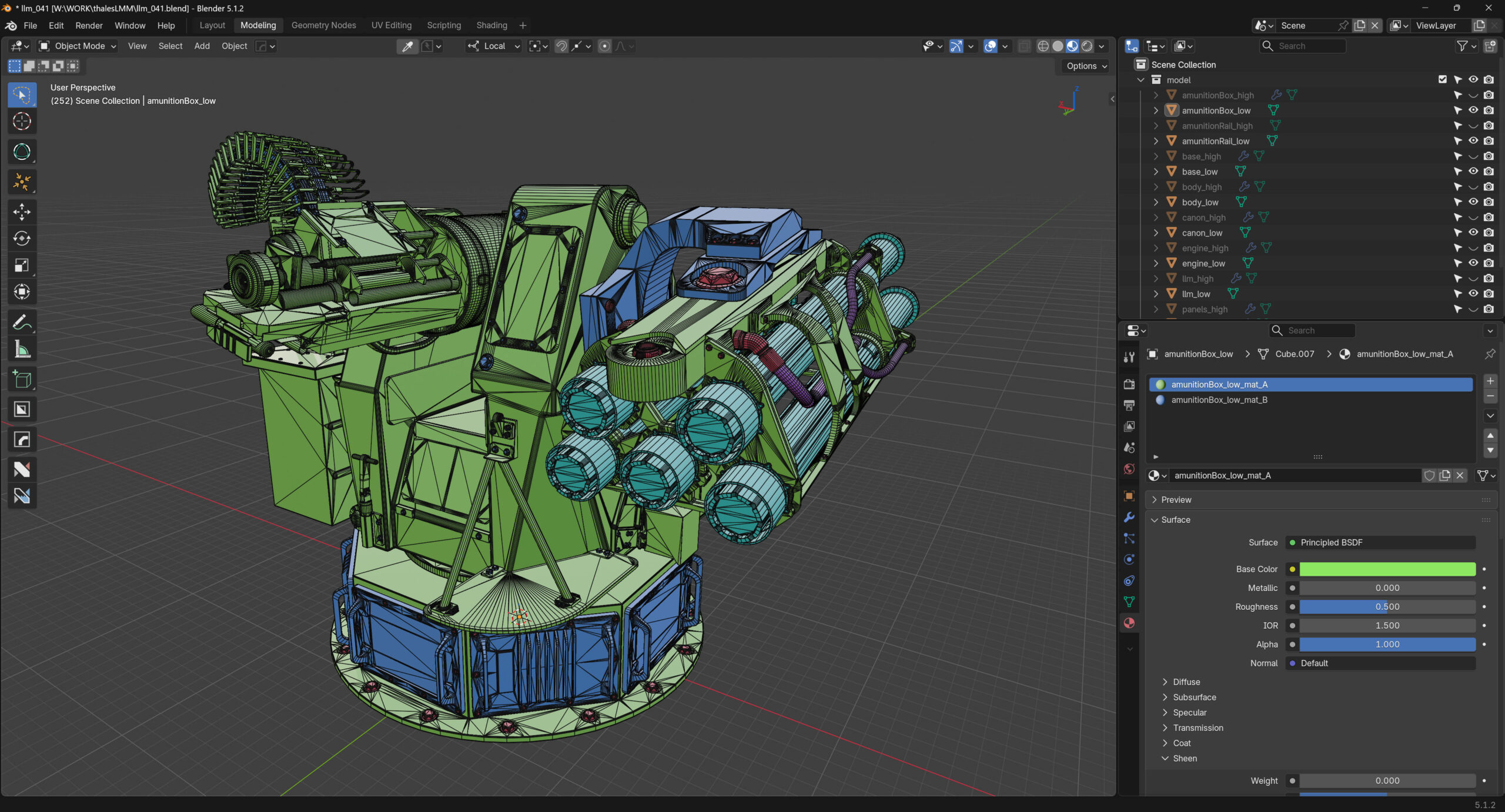Open the Object properties tab

point(1129,496)
